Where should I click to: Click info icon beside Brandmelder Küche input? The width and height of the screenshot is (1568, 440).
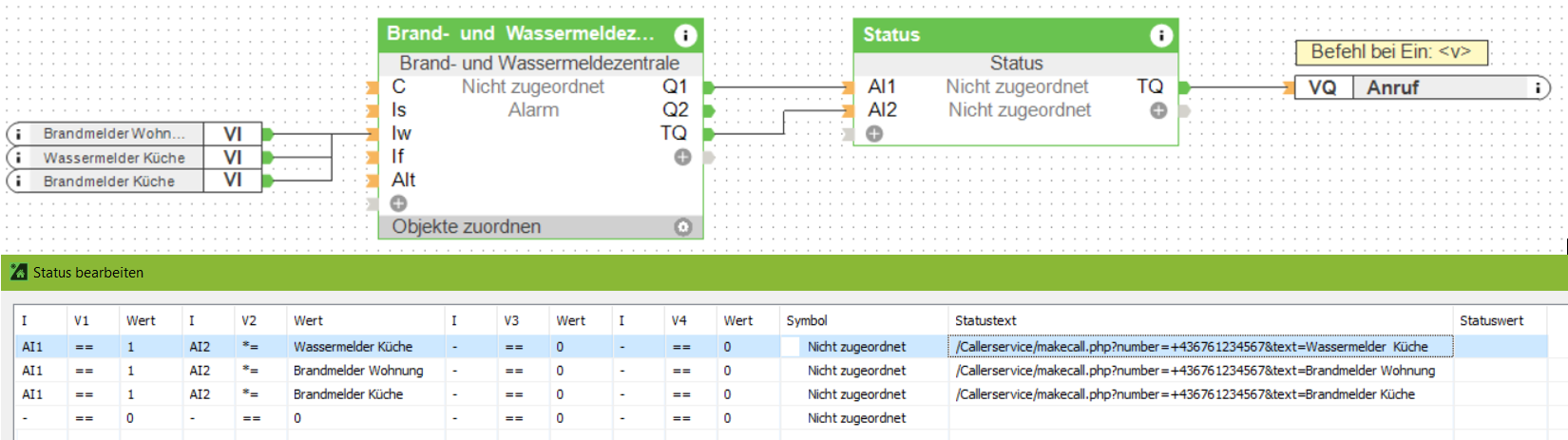point(18,181)
